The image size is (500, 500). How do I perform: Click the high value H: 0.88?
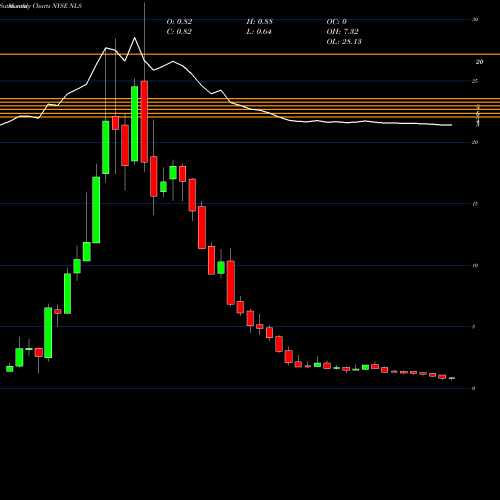tap(260, 22)
